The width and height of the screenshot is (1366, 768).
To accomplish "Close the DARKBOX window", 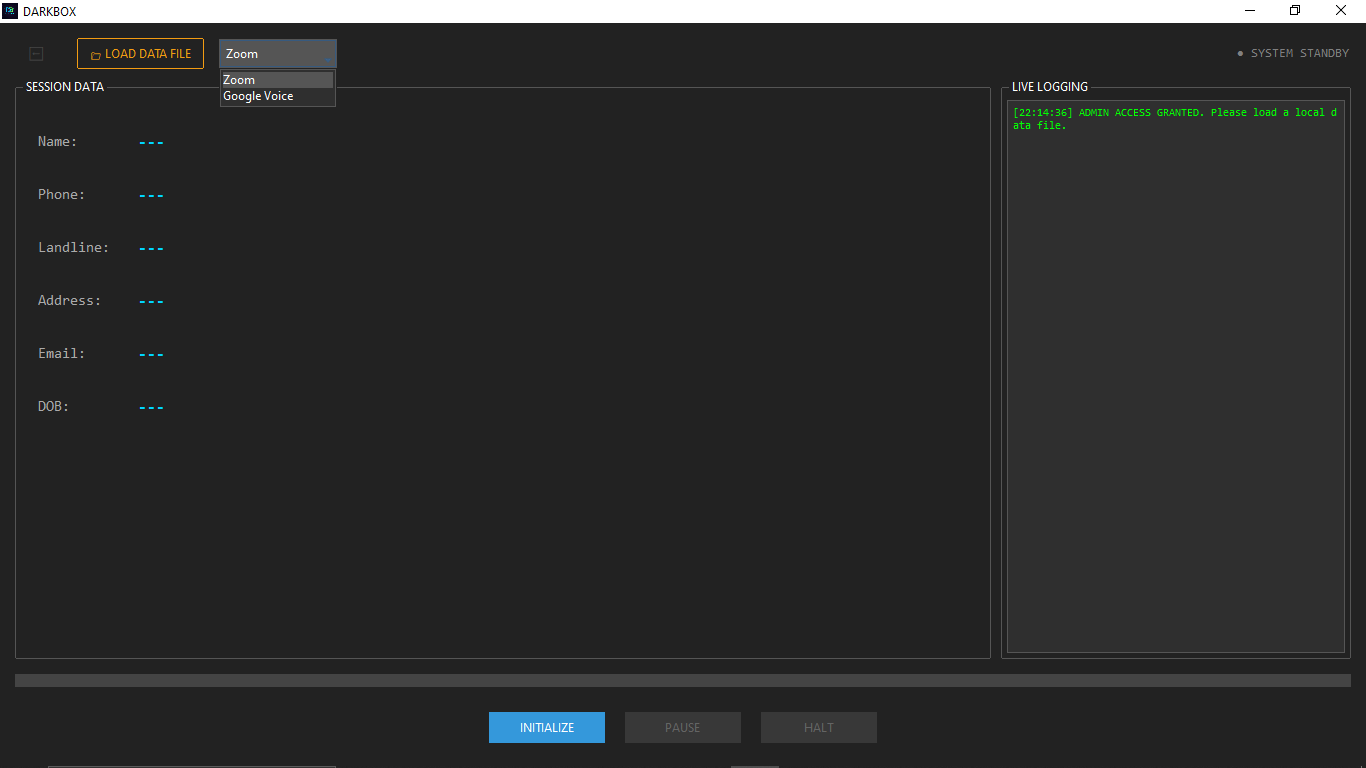I will click(x=1341, y=11).
